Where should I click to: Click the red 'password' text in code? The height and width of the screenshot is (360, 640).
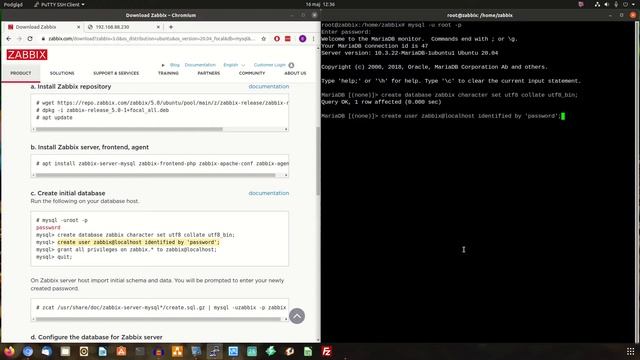[x=48, y=228]
